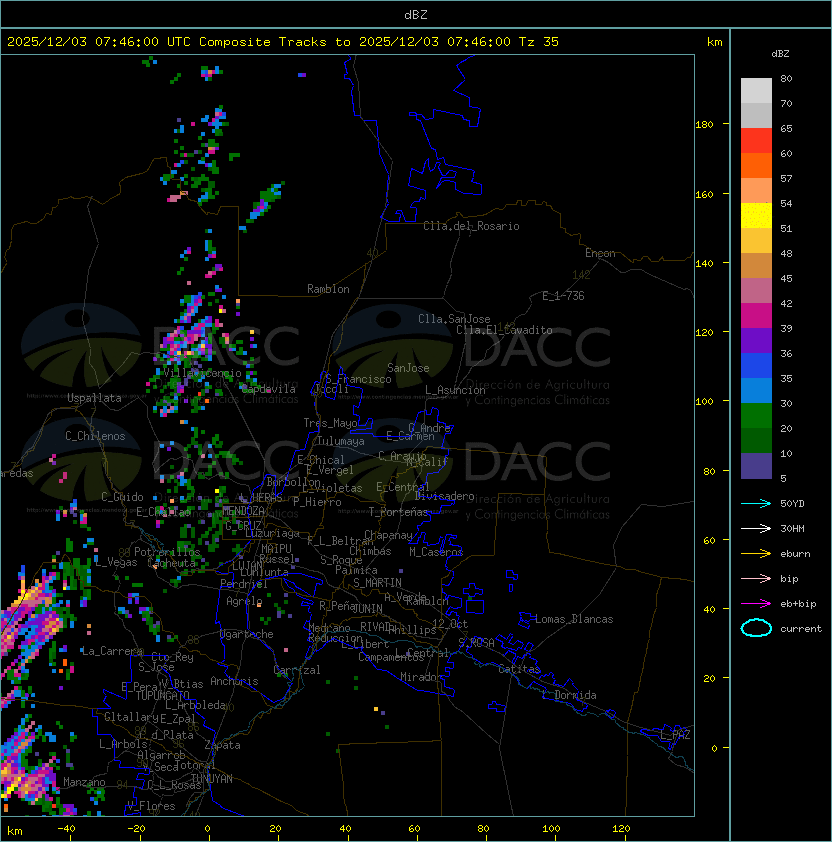Screen dimensions: 832x842
Task: Click the 'TUNUYAN' map label
Action: point(212,779)
